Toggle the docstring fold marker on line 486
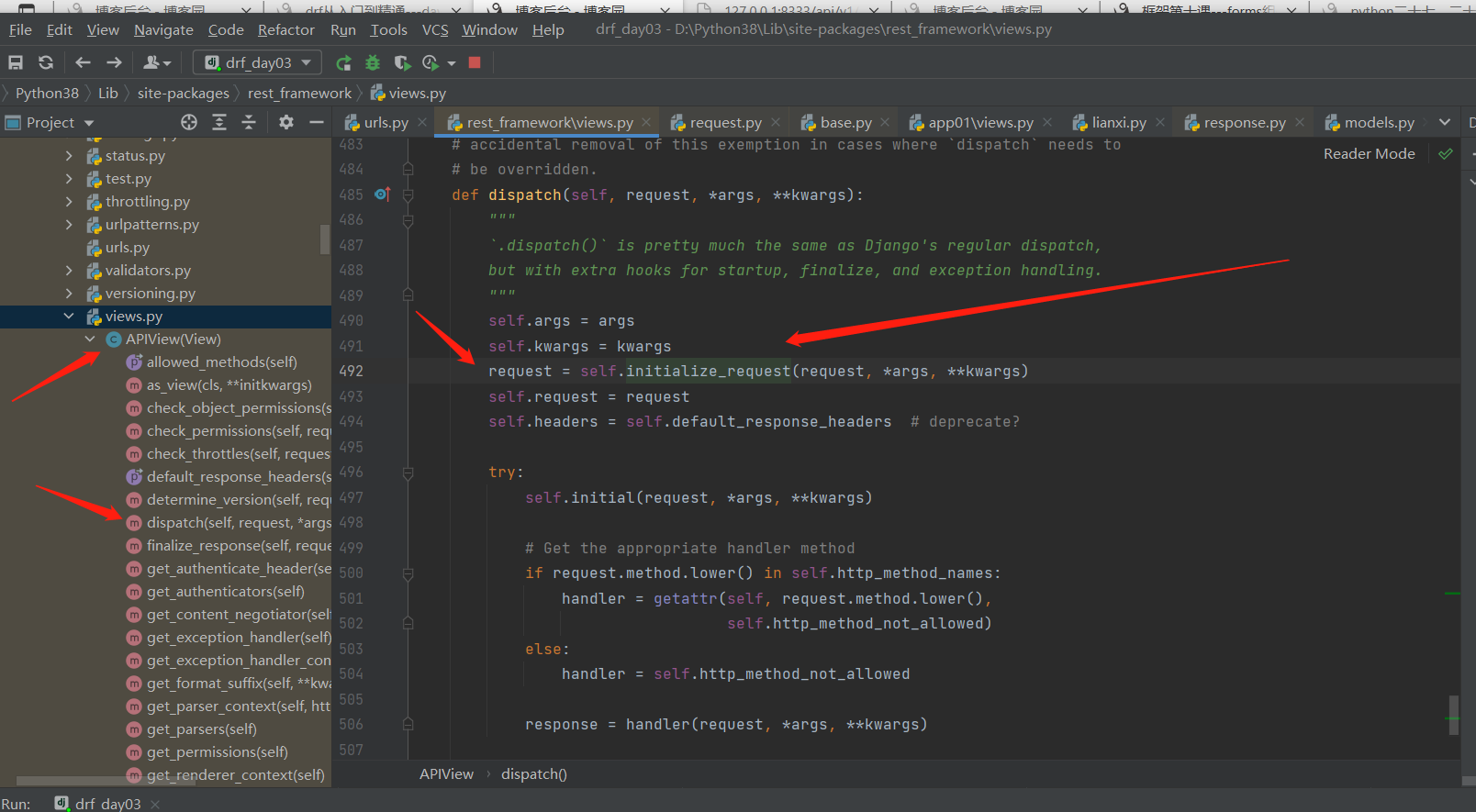Screen dimensions: 1476x812 [x=408, y=220]
